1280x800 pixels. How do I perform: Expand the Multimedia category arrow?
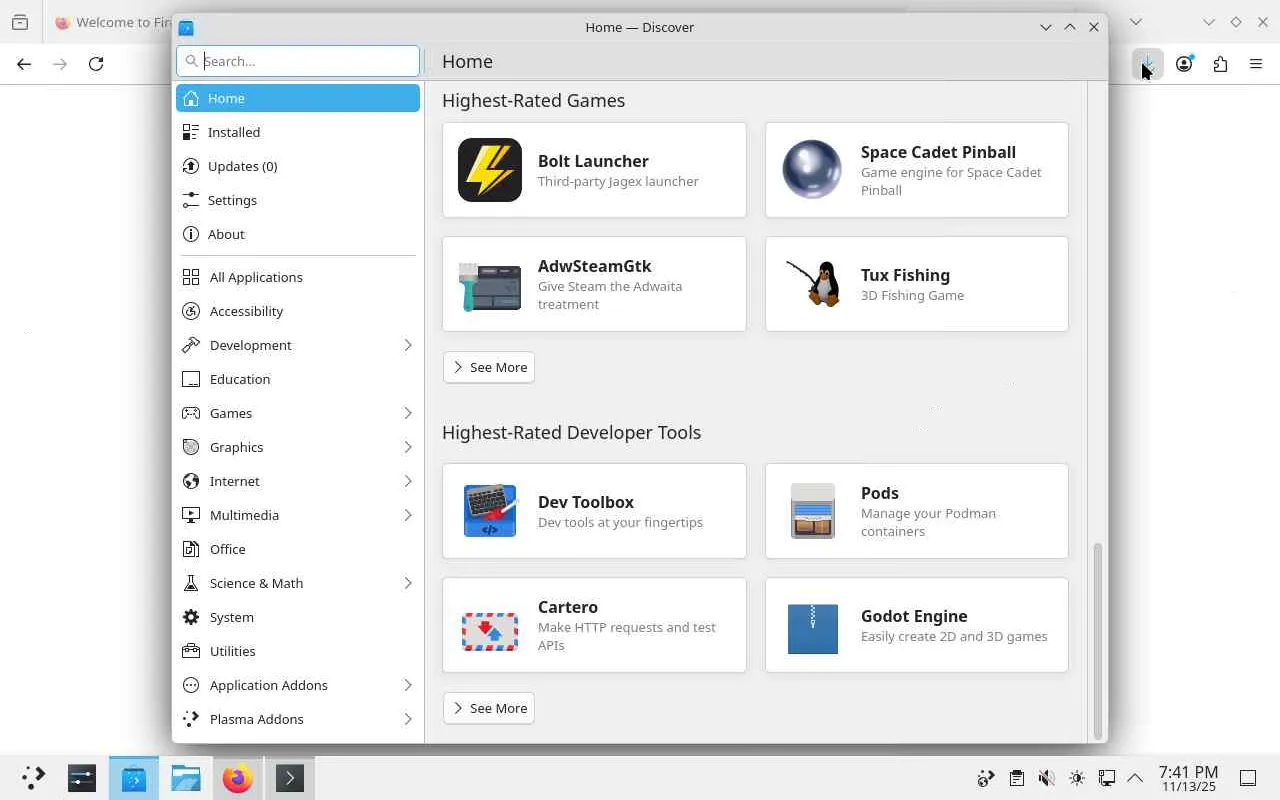click(x=408, y=515)
